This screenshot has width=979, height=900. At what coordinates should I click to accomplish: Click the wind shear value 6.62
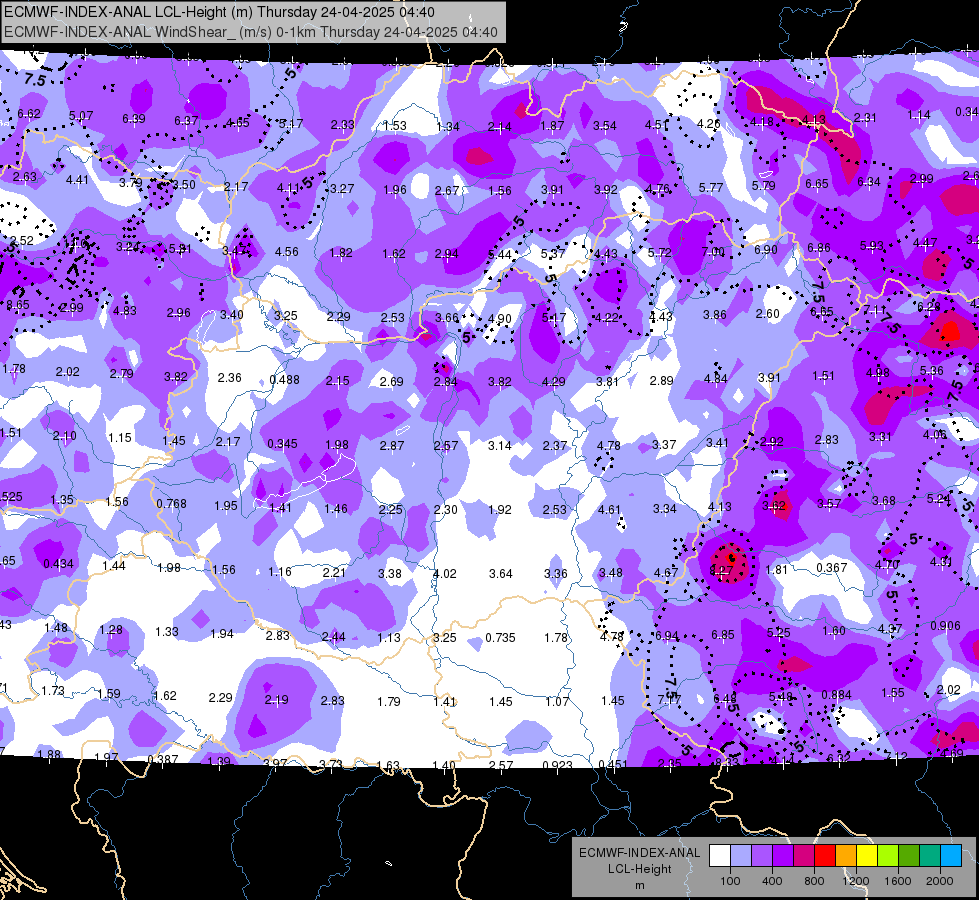coord(29,114)
